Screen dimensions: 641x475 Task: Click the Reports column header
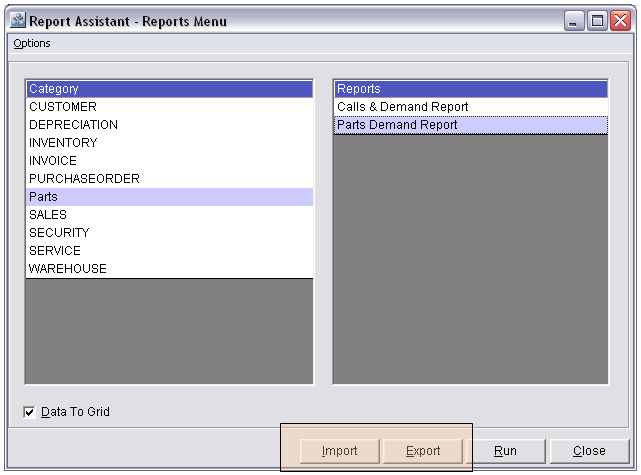(471, 89)
